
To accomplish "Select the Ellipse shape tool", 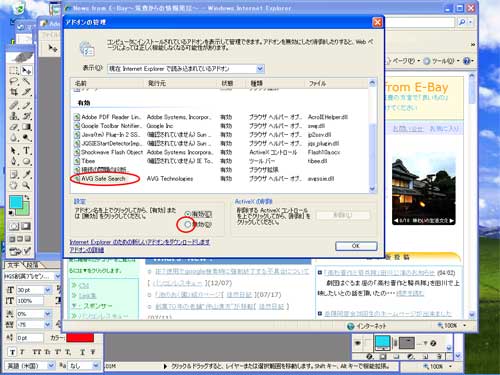I will (26, 162).
